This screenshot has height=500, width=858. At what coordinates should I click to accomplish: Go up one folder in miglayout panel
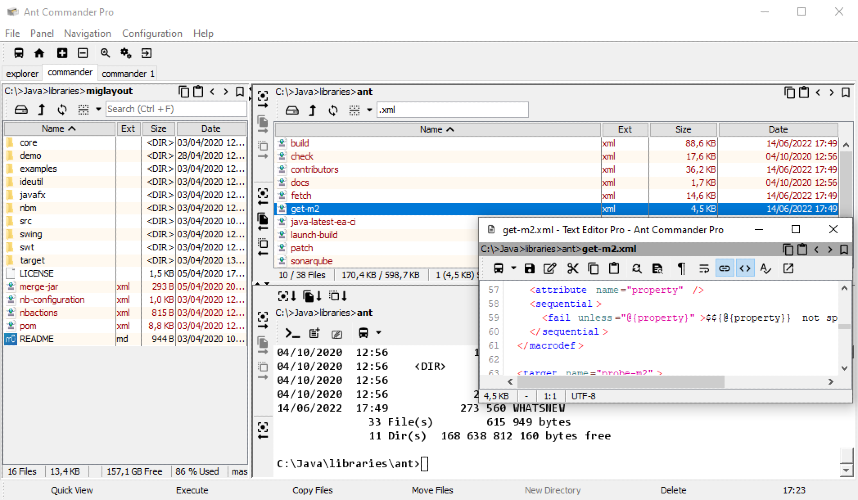42,109
